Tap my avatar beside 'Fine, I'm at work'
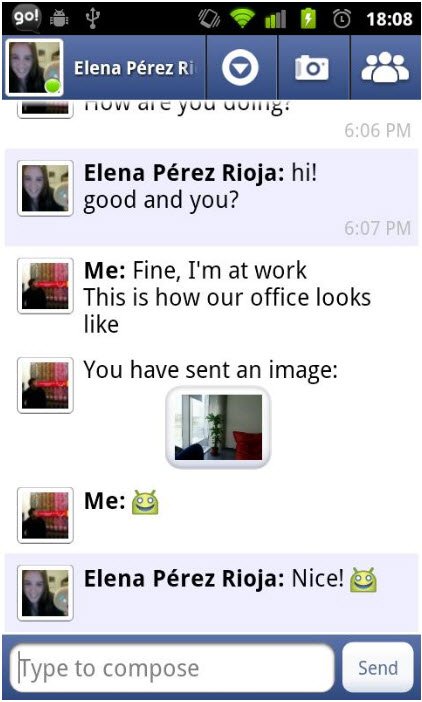422x702 pixels. [x=45, y=286]
